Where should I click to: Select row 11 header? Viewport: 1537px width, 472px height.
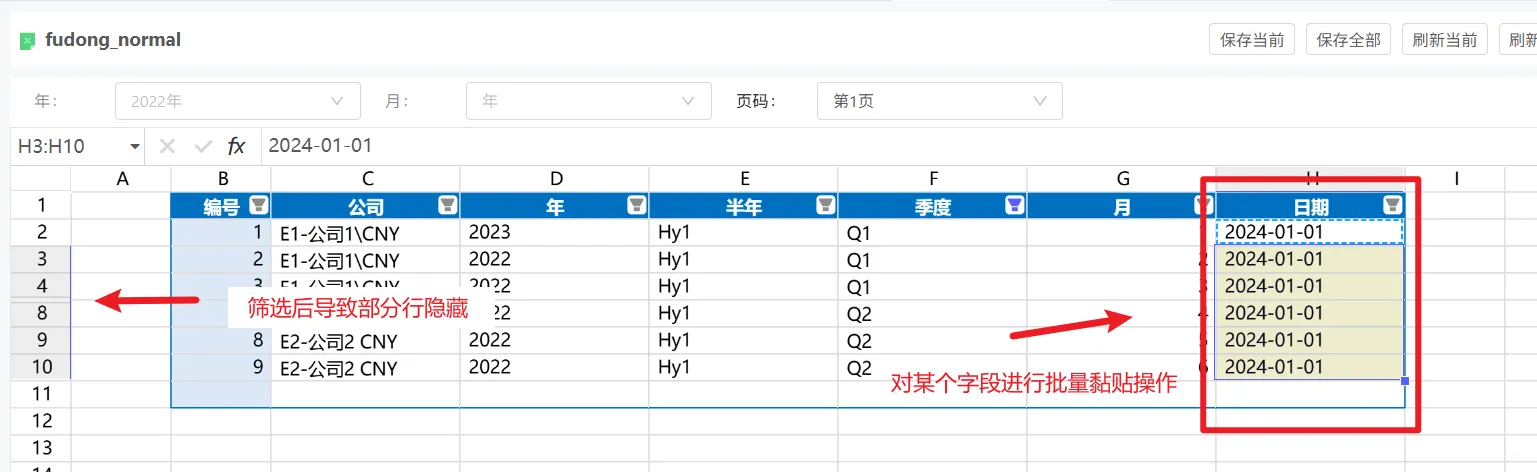pyautogui.click(x=40, y=394)
